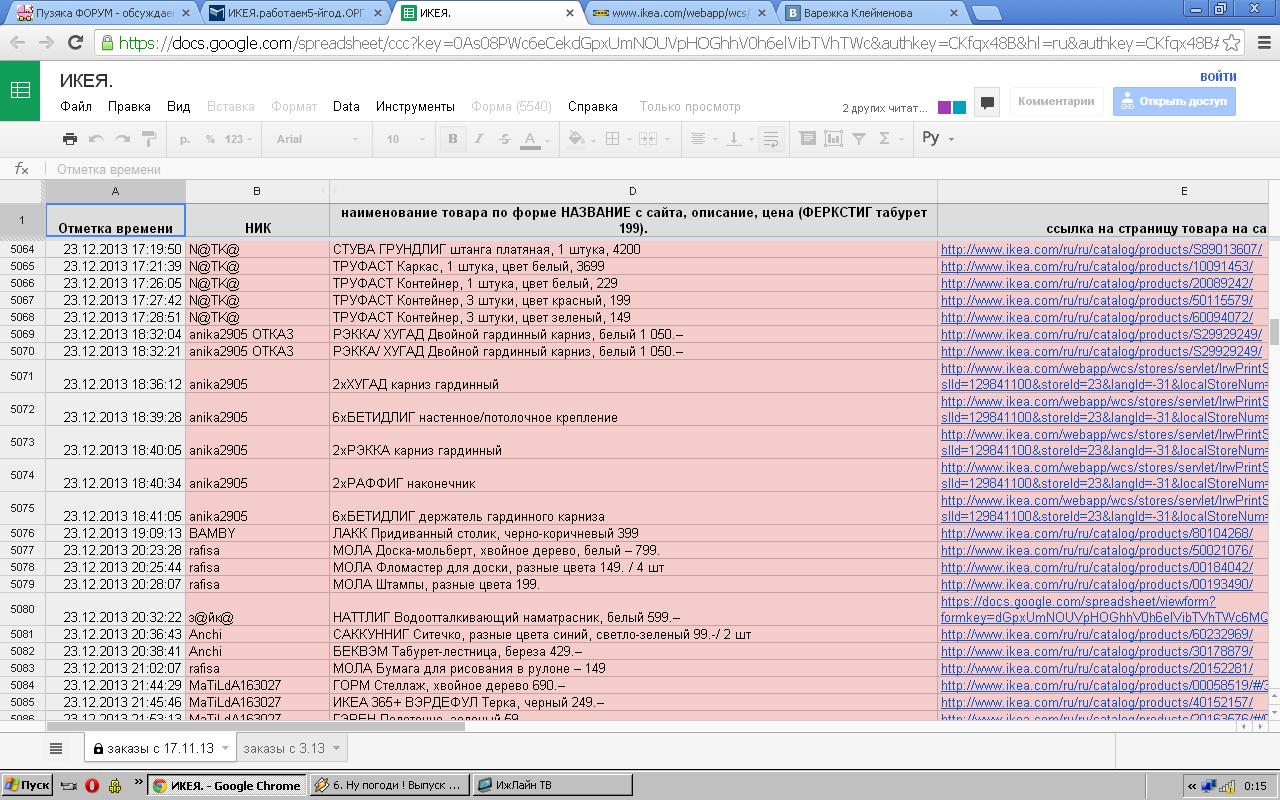Click the browser reload icon
Viewport: 1280px width, 800px height.
75,43
